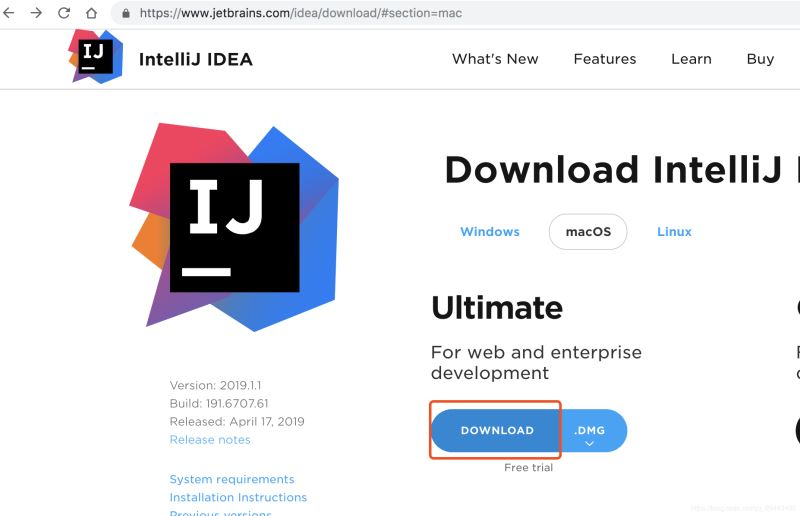Open the Installation Instructions link
Viewport: 800px width, 516px height.
(238, 497)
